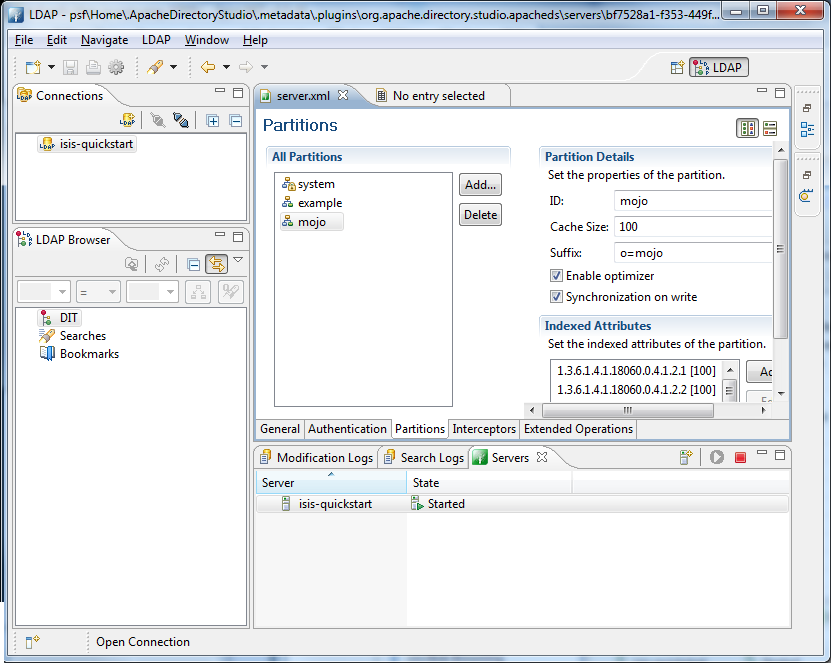Open the New Server wizard in Servers view

tap(686, 457)
